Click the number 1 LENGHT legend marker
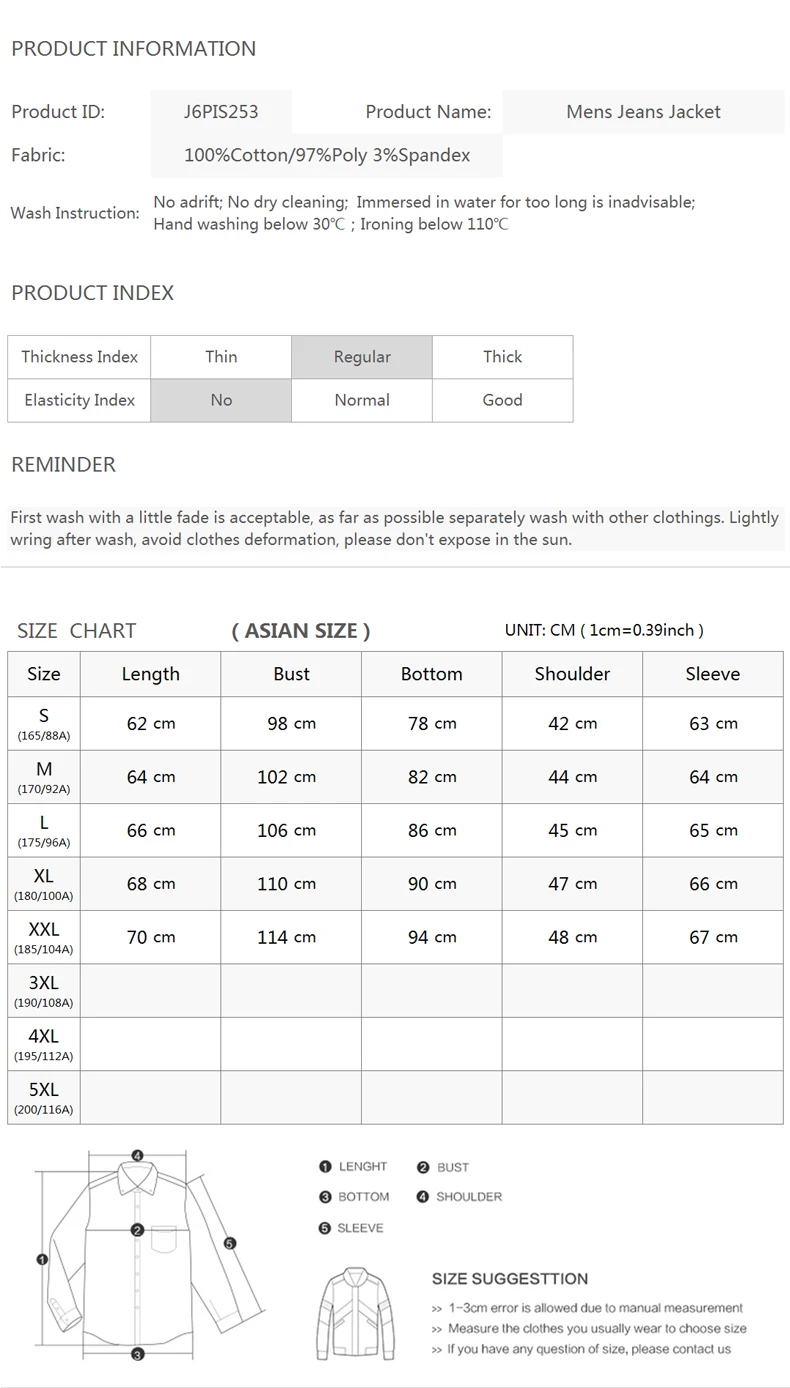Image resolution: width=790 pixels, height=1388 pixels. click(325, 1167)
